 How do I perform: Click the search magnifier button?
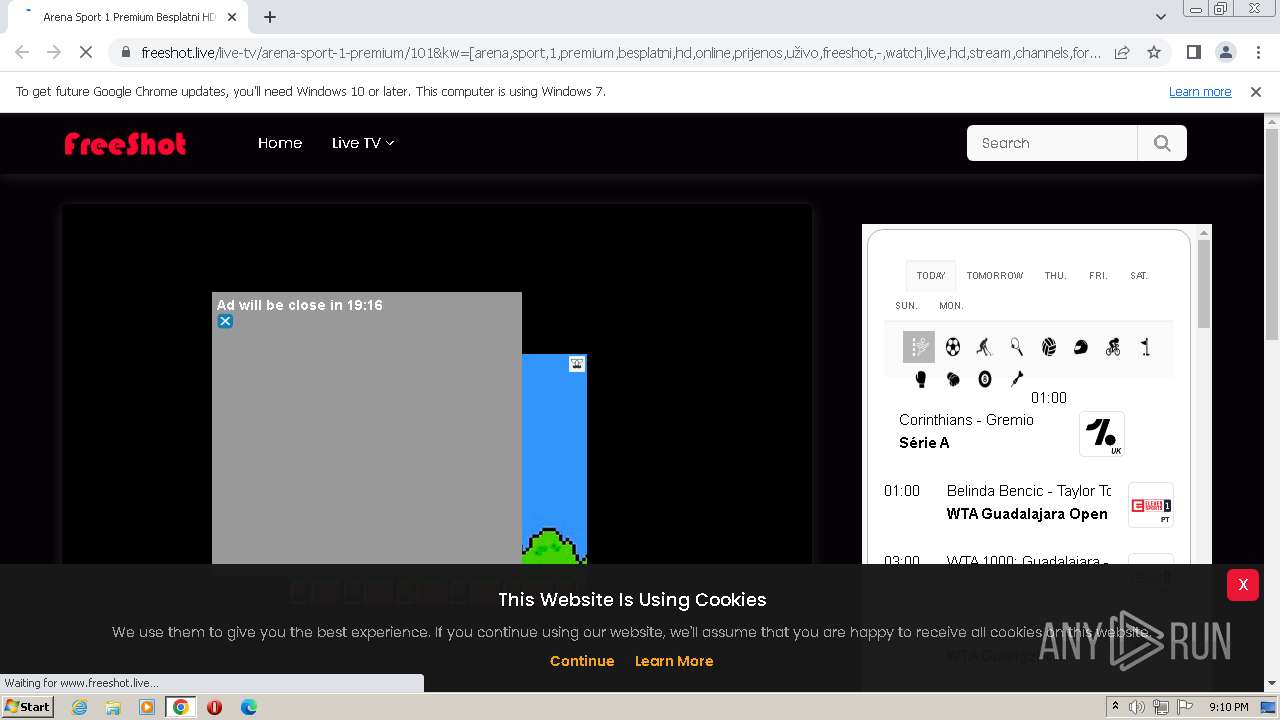(1162, 143)
